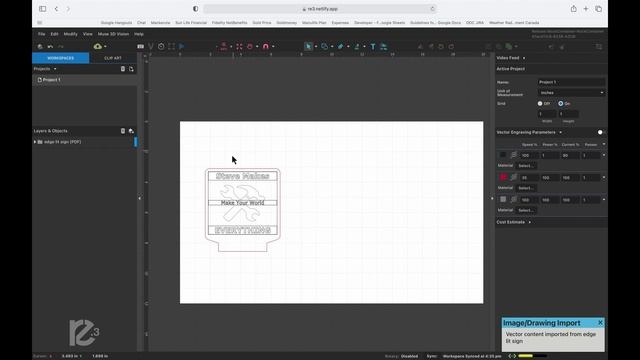Expand the edge lit sign (PDF) layer

(35, 142)
